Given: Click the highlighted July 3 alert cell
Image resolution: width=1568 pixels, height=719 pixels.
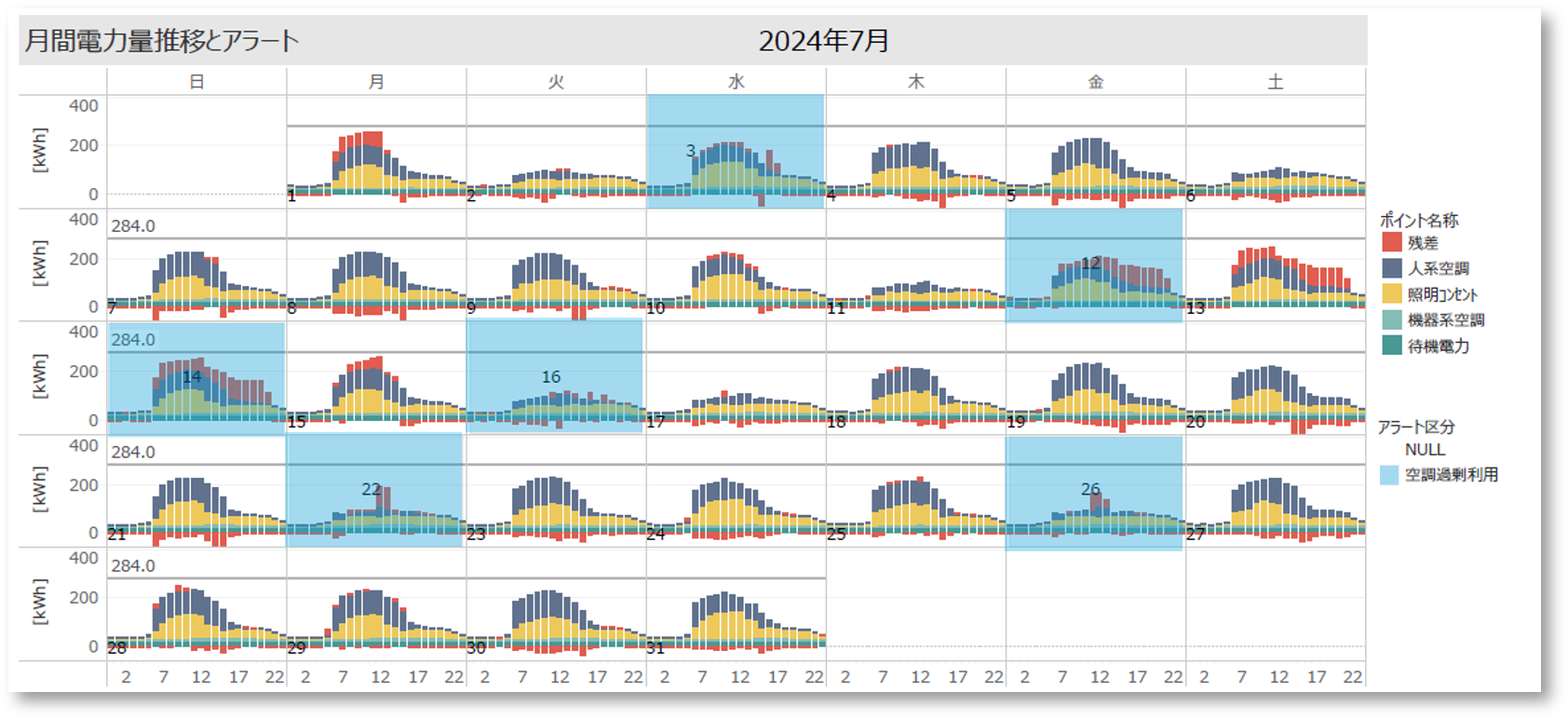Looking at the screenshot, I should 736,151.
